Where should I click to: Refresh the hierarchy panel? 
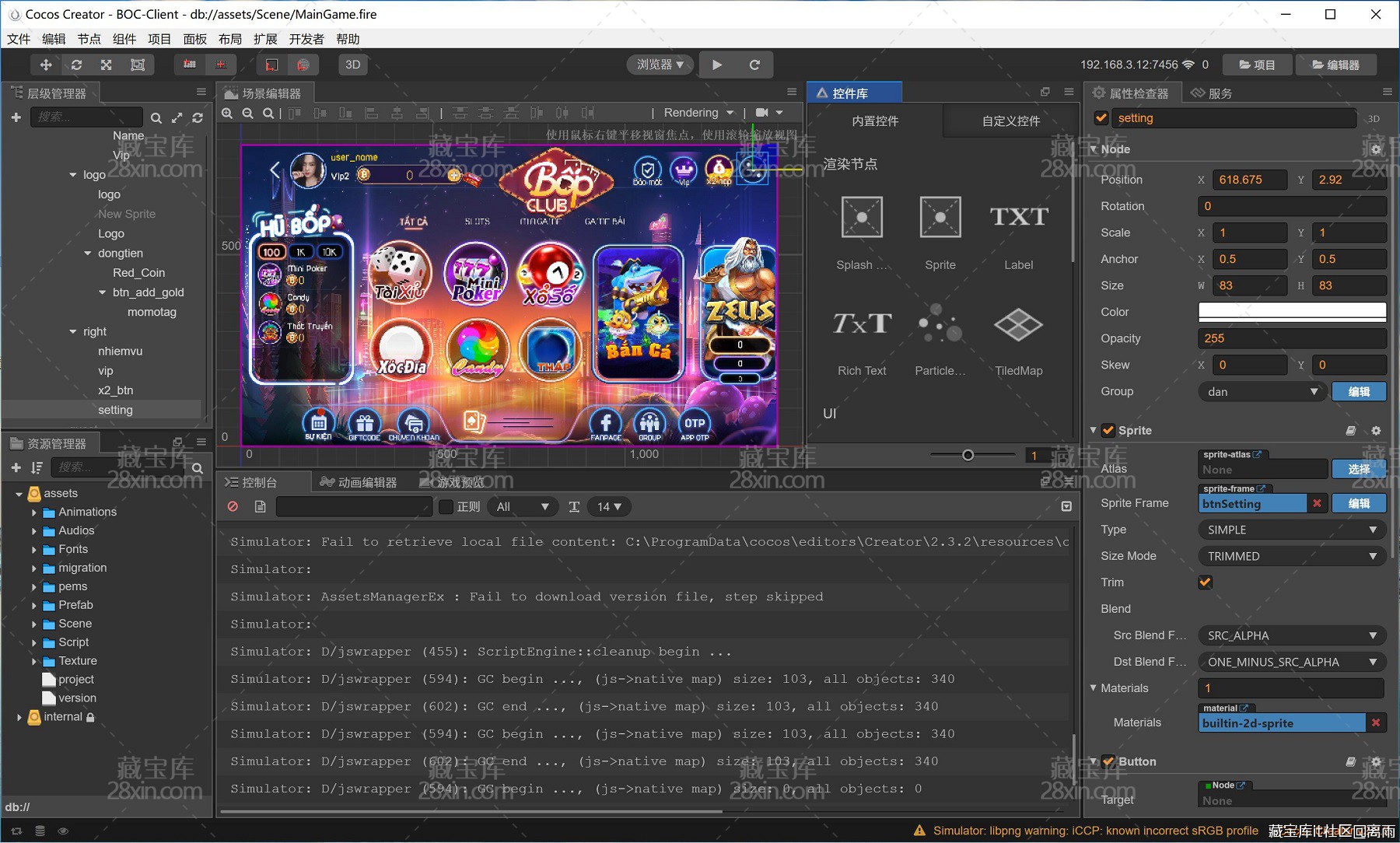point(198,118)
